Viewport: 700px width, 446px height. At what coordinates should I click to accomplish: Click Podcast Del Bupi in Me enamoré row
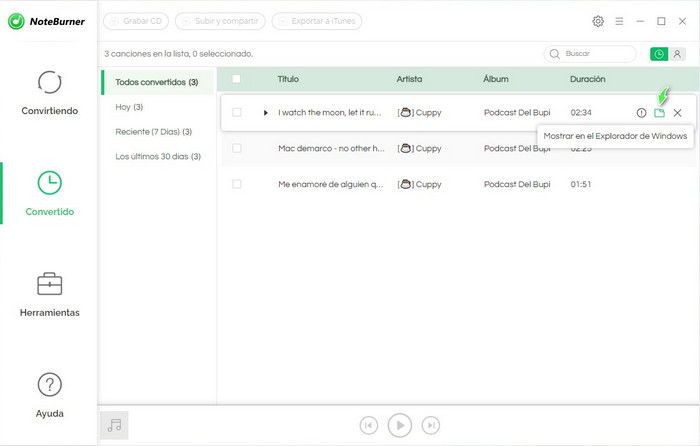tap(517, 184)
